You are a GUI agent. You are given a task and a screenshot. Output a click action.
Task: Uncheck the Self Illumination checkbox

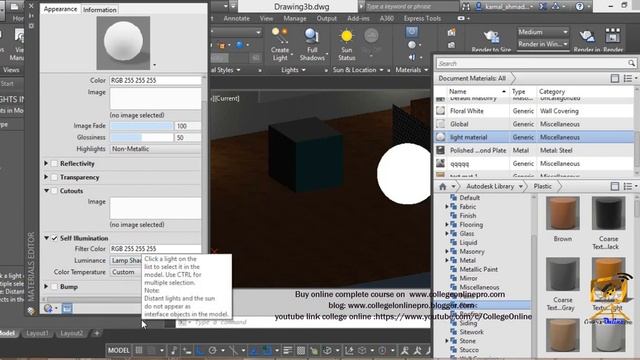click(54, 238)
